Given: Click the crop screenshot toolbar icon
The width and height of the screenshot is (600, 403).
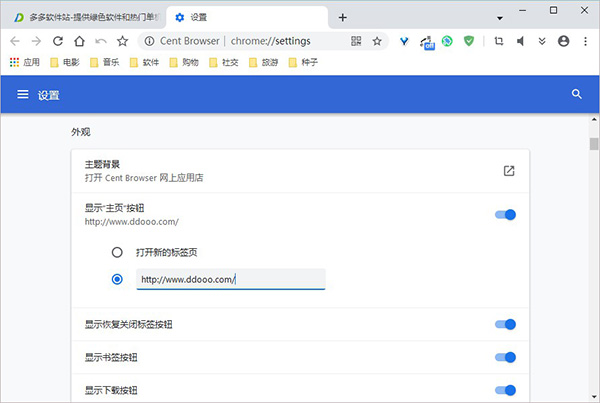Looking at the screenshot, I should pos(499,41).
